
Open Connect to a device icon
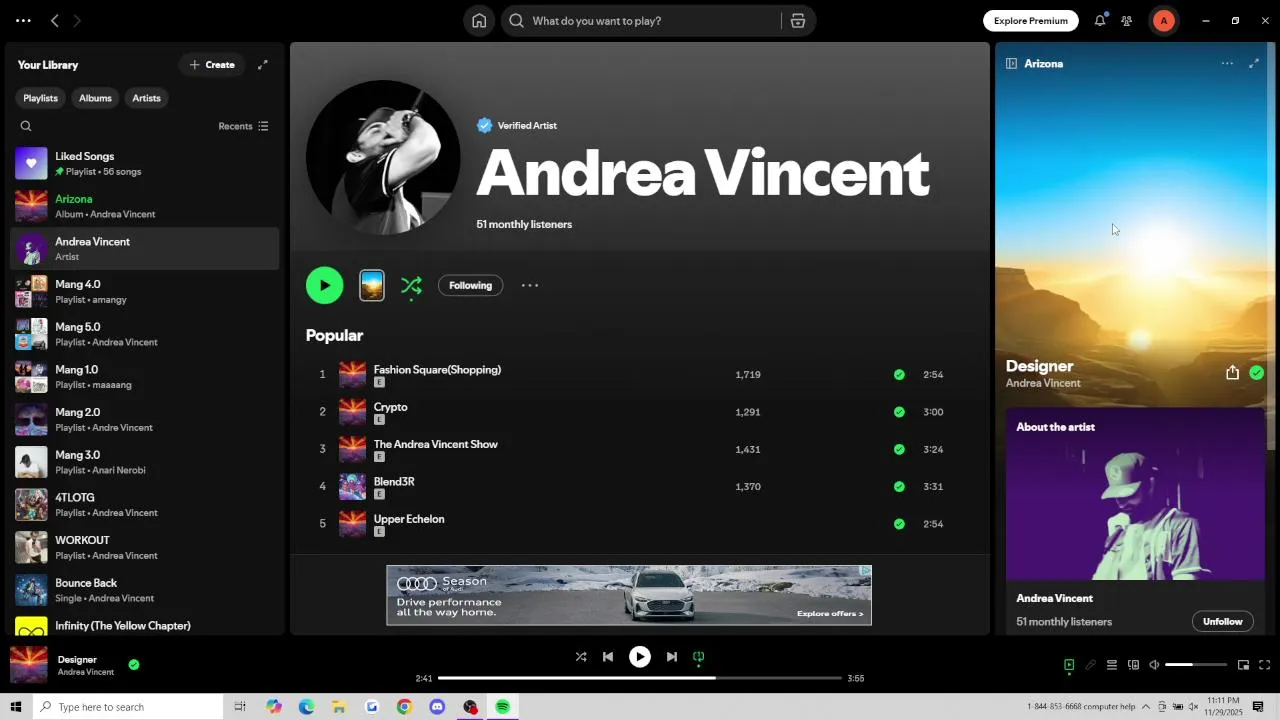(x=1133, y=665)
